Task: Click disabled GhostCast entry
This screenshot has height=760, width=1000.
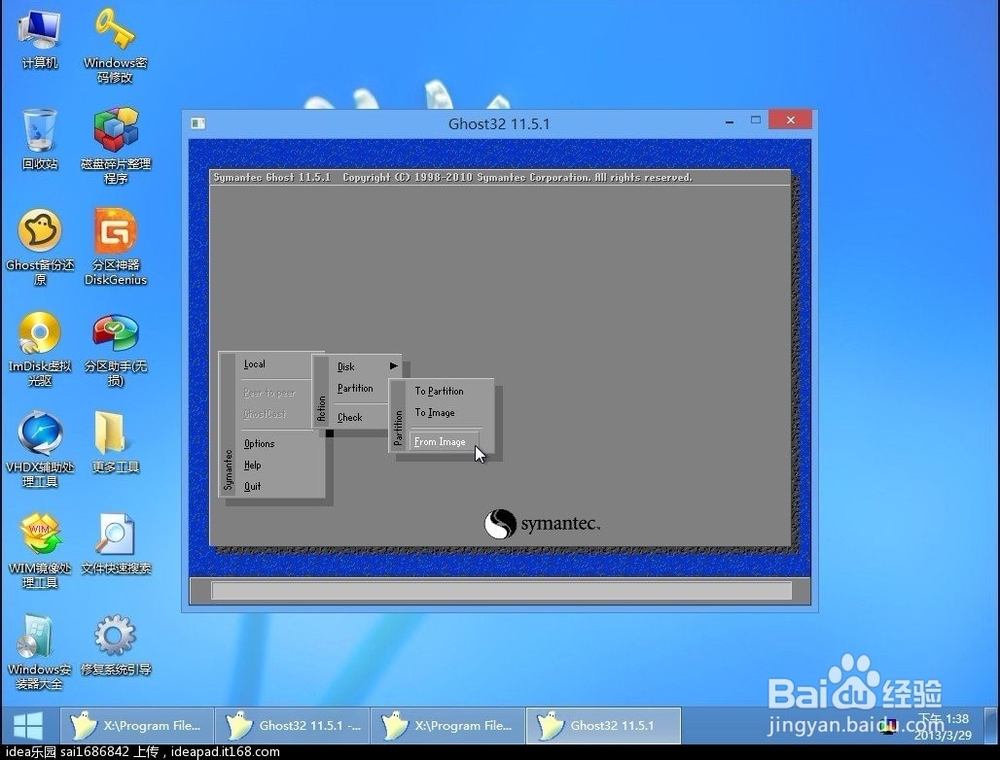Action: pyautogui.click(x=265, y=414)
